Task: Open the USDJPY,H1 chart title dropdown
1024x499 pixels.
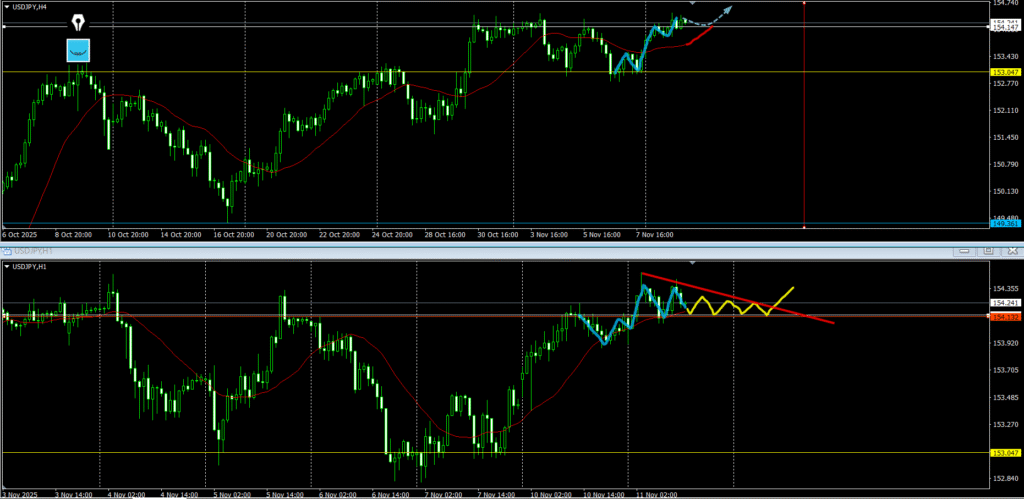Action: [9, 266]
